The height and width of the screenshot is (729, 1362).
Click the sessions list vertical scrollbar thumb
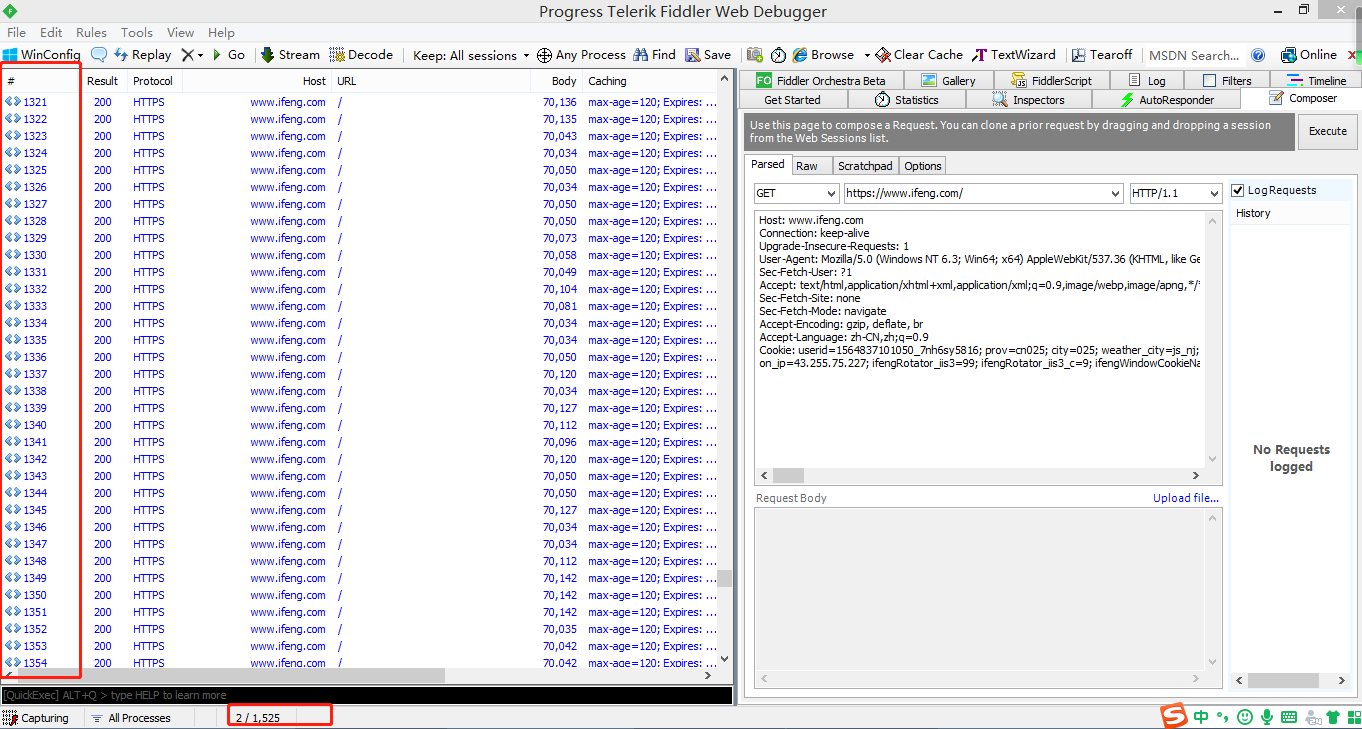click(725, 578)
